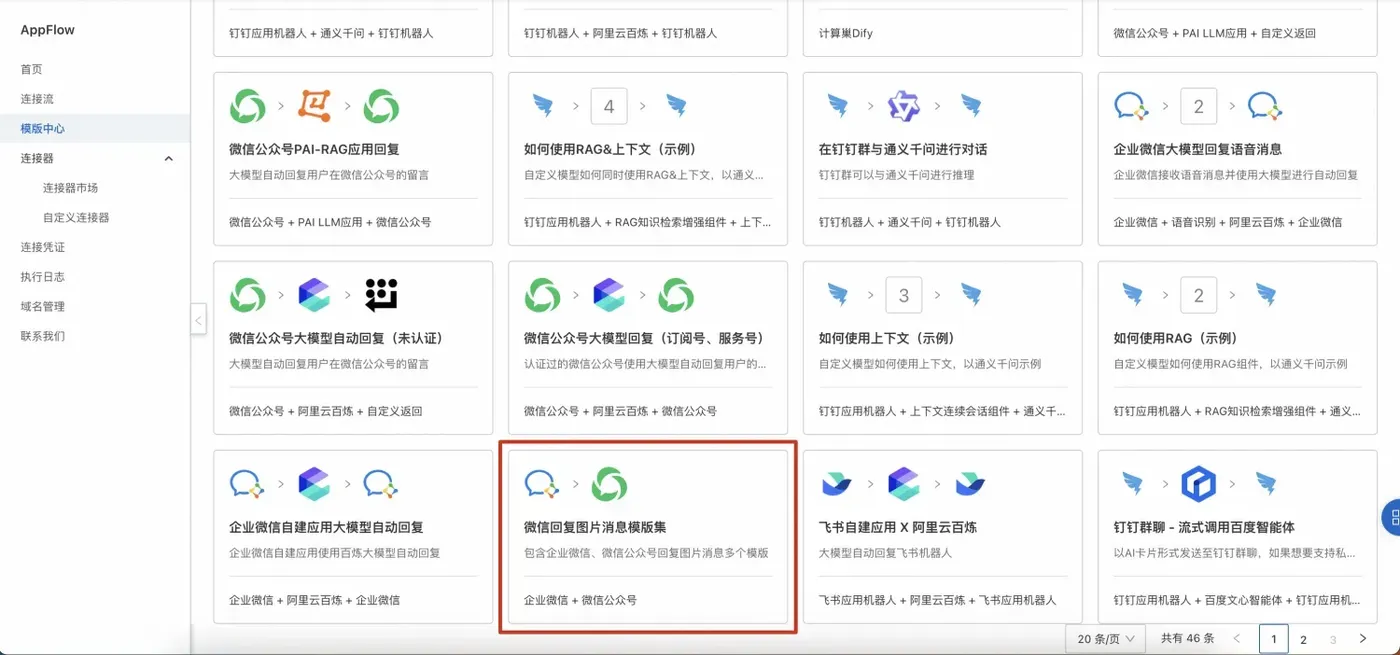The width and height of the screenshot is (1400, 655).
Task: Open the 20 条/页 page size dropdown
Action: coord(1106,638)
